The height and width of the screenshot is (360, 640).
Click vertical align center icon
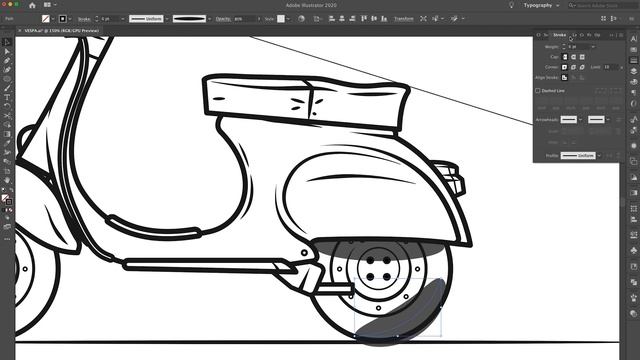(373, 19)
